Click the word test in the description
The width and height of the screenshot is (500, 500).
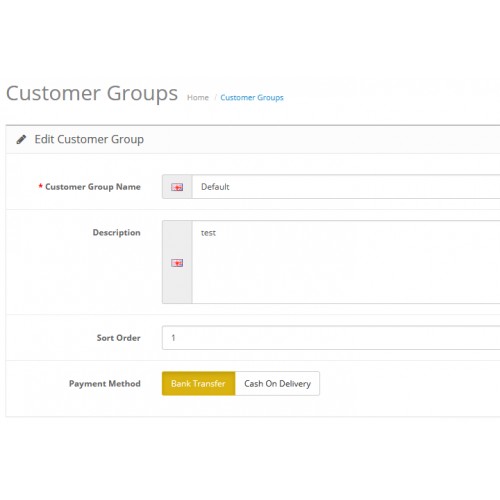tap(208, 233)
